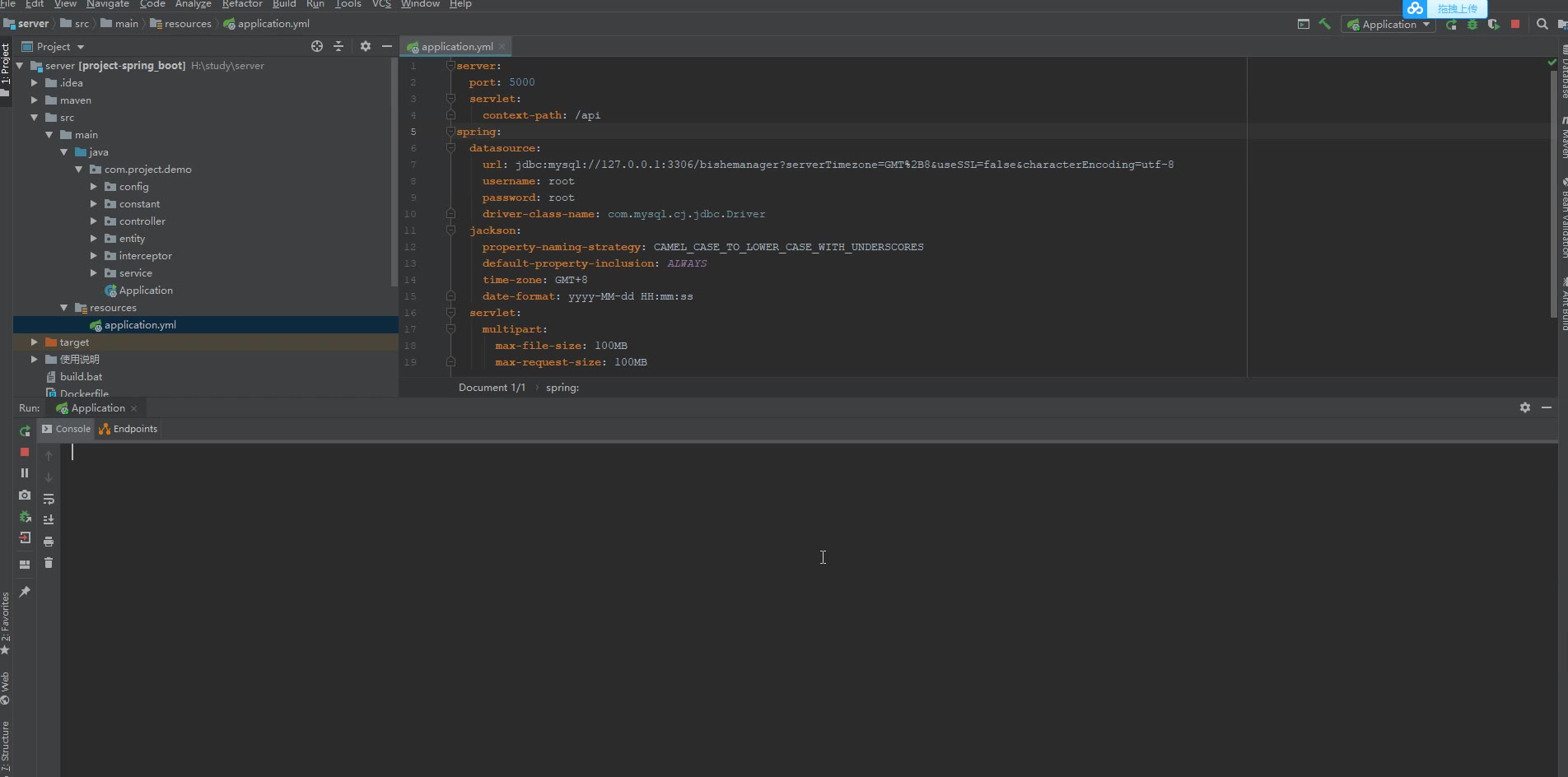Click the Build project hammer icon
The height and width of the screenshot is (777, 1568).
1324,24
